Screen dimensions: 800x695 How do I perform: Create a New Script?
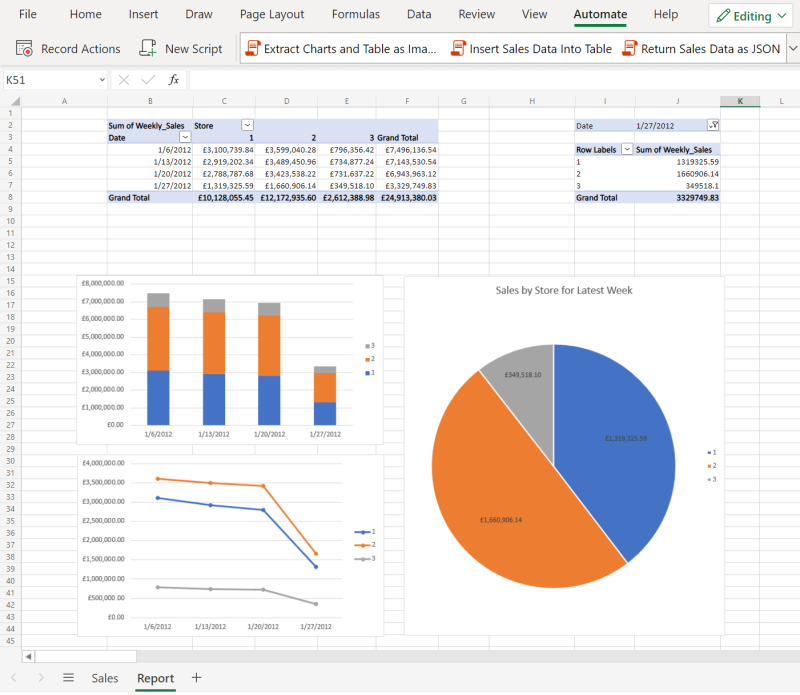point(181,49)
